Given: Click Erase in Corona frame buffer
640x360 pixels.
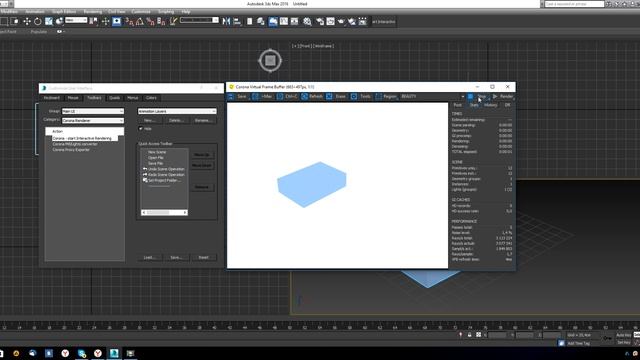Looking at the screenshot, I should [336, 96].
